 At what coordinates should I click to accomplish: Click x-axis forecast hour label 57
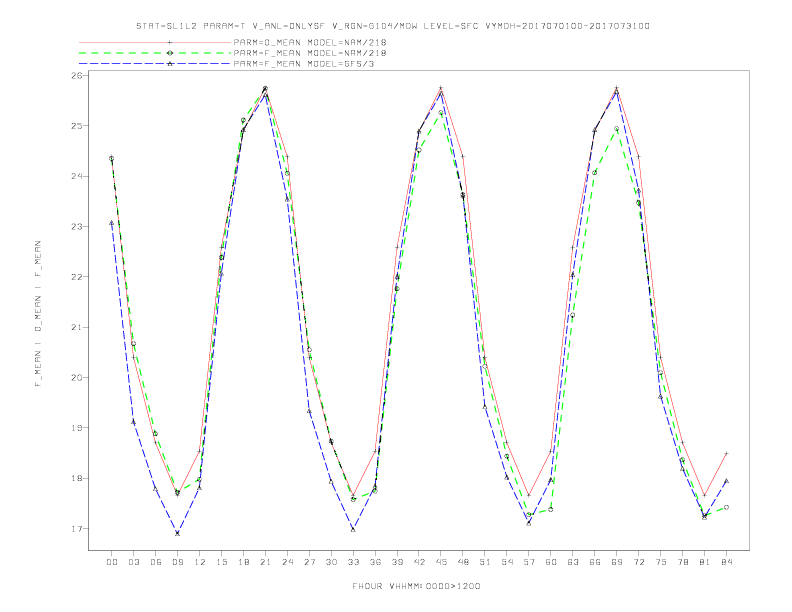point(529,562)
